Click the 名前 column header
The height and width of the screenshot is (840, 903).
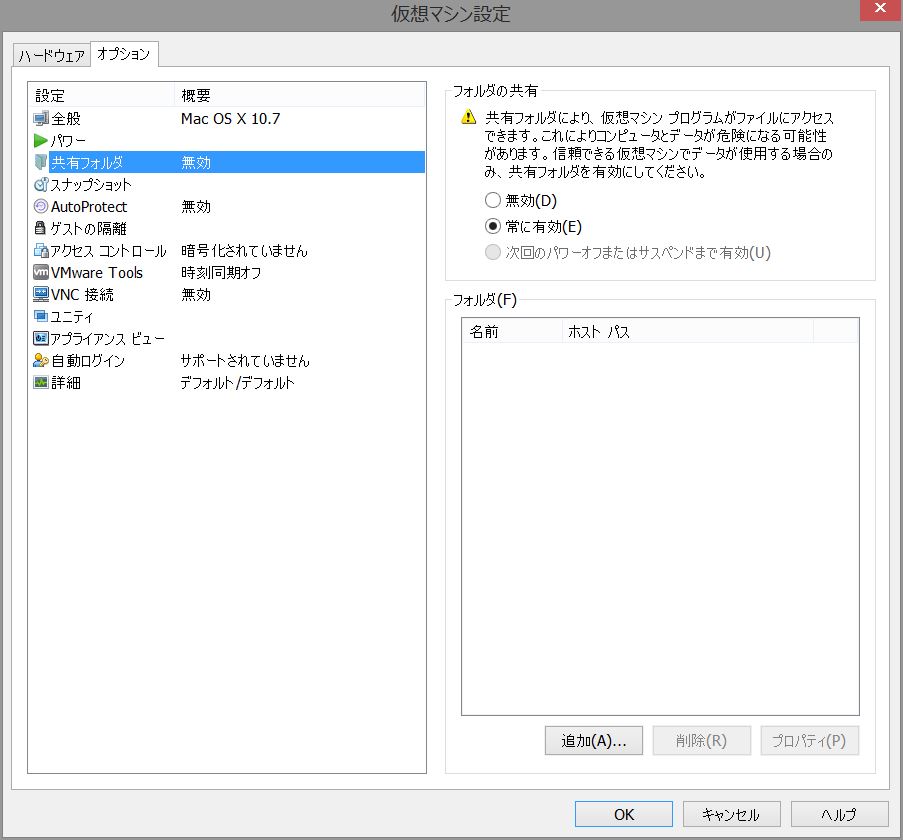512,332
